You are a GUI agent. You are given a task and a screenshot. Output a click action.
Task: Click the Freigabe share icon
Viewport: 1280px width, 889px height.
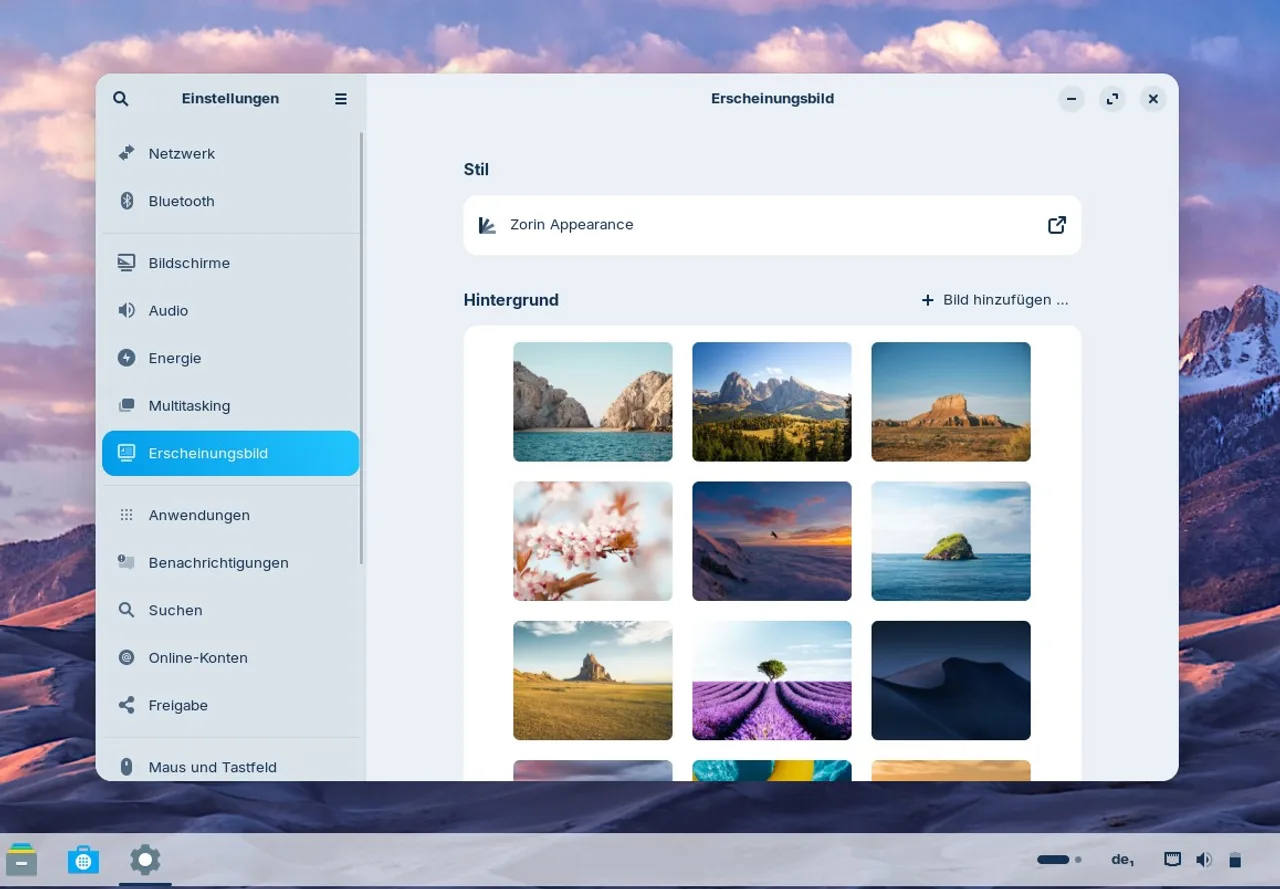pyautogui.click(x=127, y=705)
